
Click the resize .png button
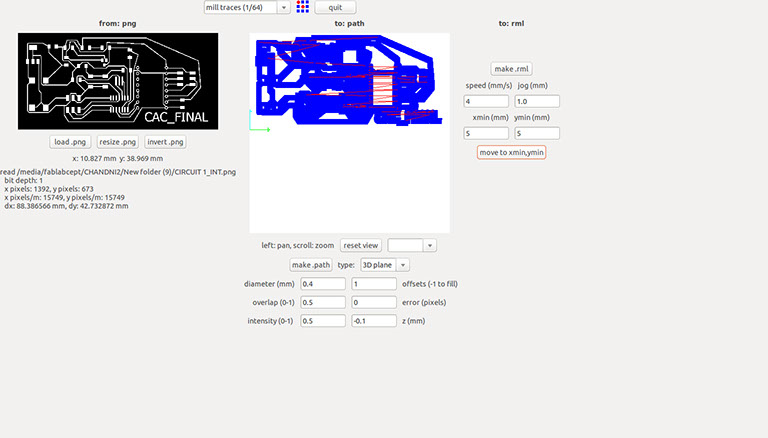pyautogui.click(x=118, y=142)
